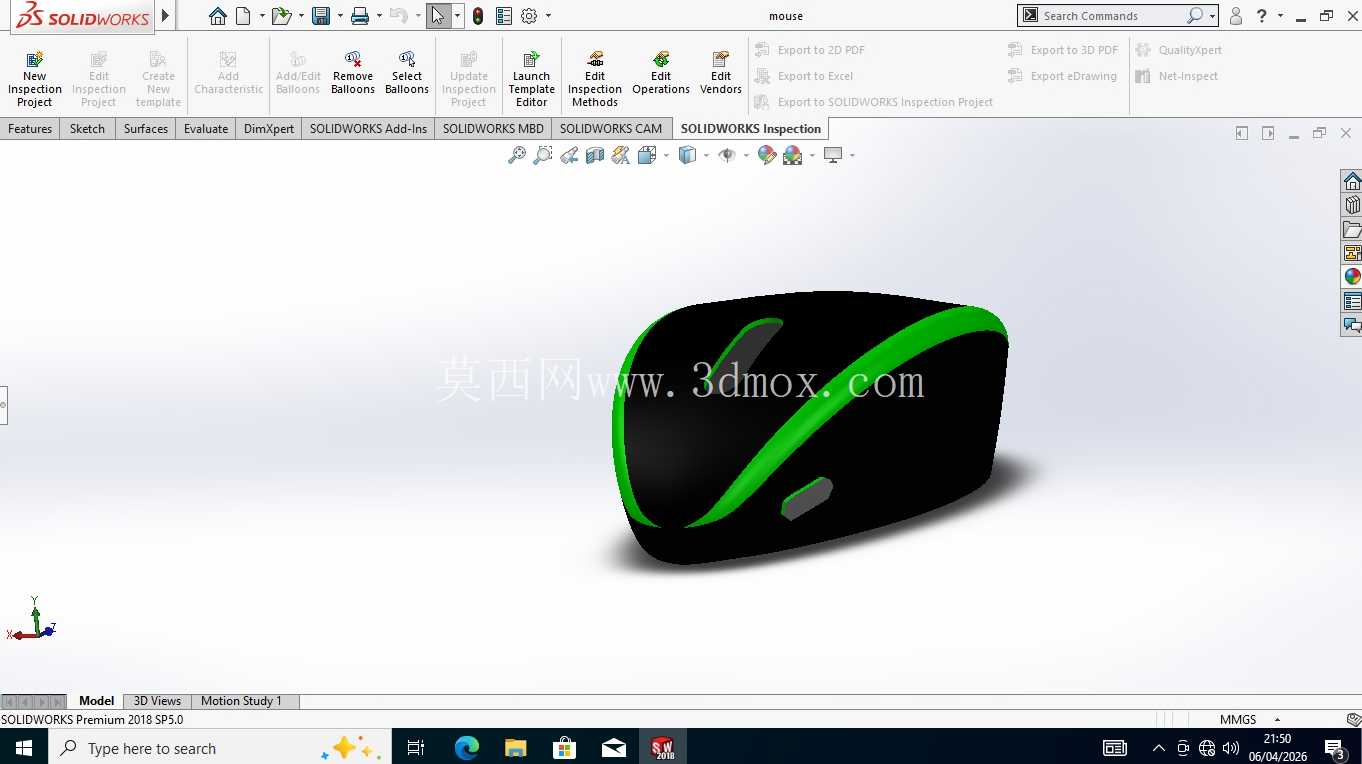
Task: Click the Remove Balloons tool
Action: point(352,73)
